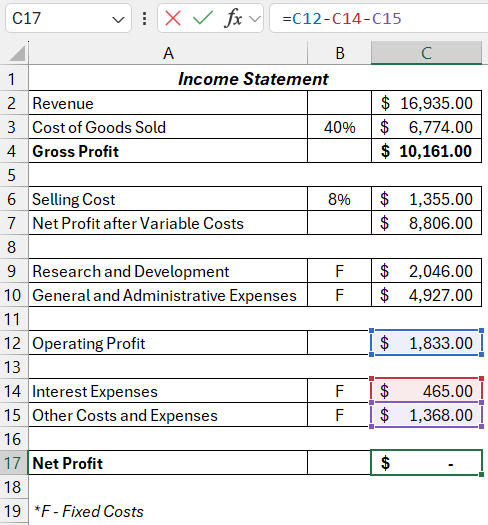The width and height of the screenshot is (488, 525).
Task: Select the $8,806.00 cell
Action: click(426, 223)
